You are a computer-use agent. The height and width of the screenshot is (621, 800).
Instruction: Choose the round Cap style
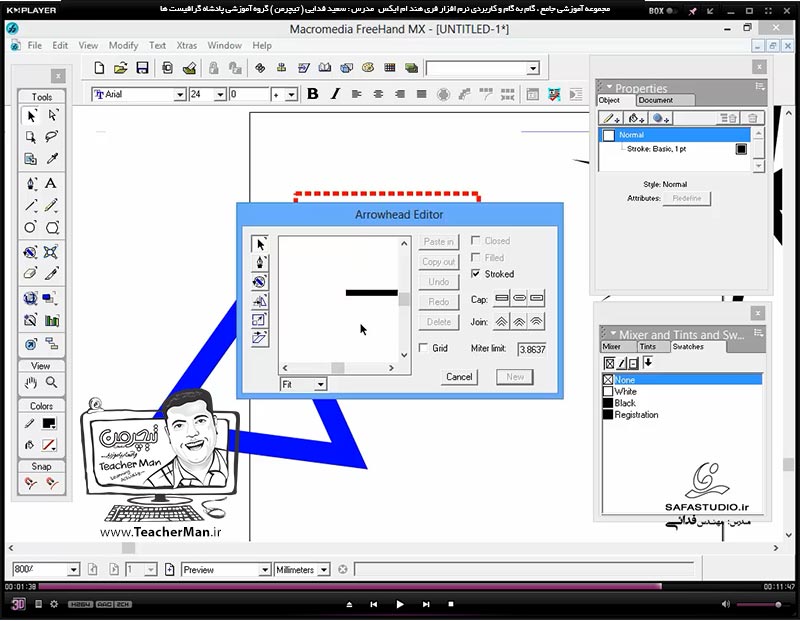tap(519, 298)
